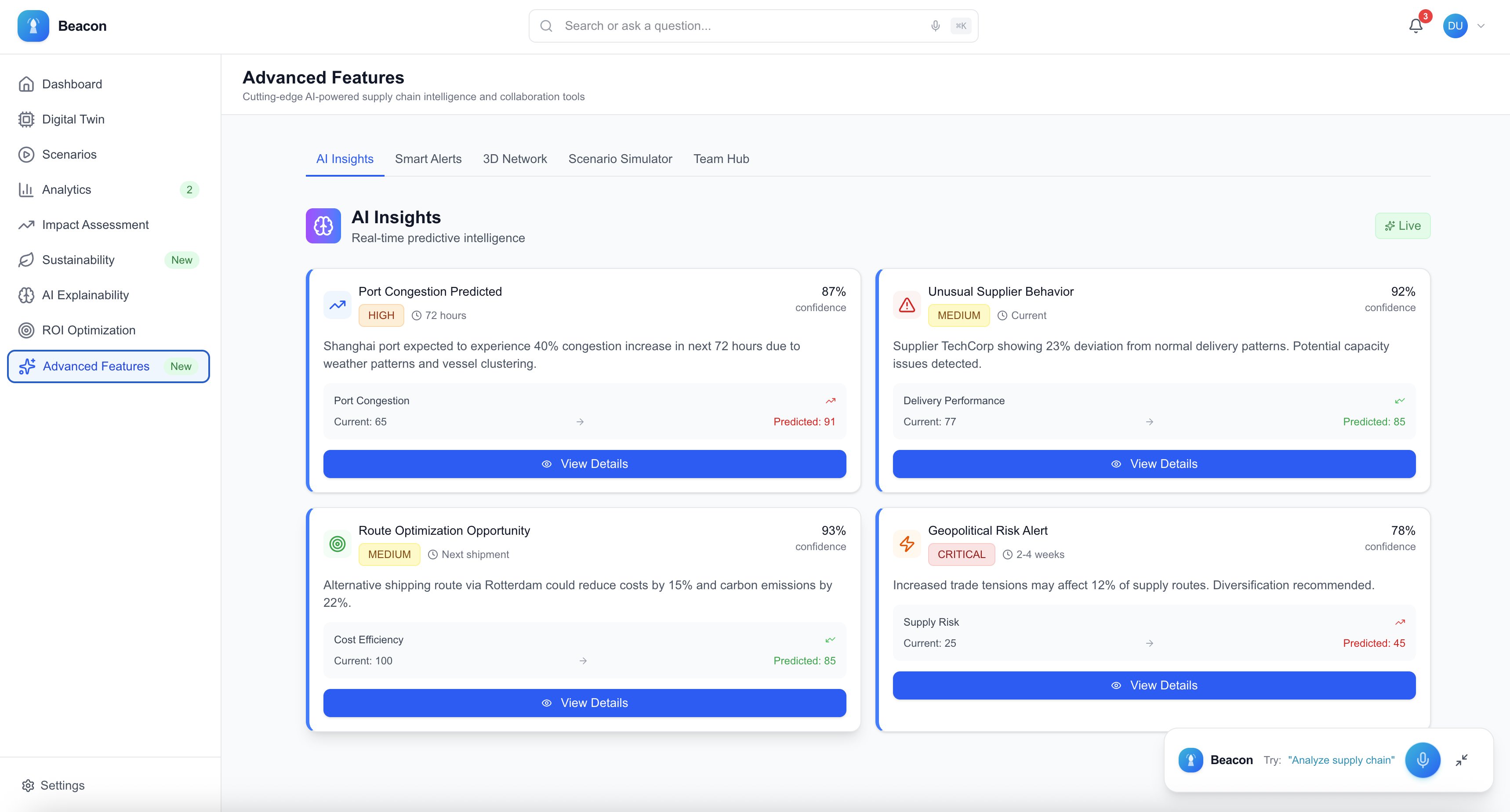
Task: Open Digital Twin in the sidebar
Action: point(73,119)
